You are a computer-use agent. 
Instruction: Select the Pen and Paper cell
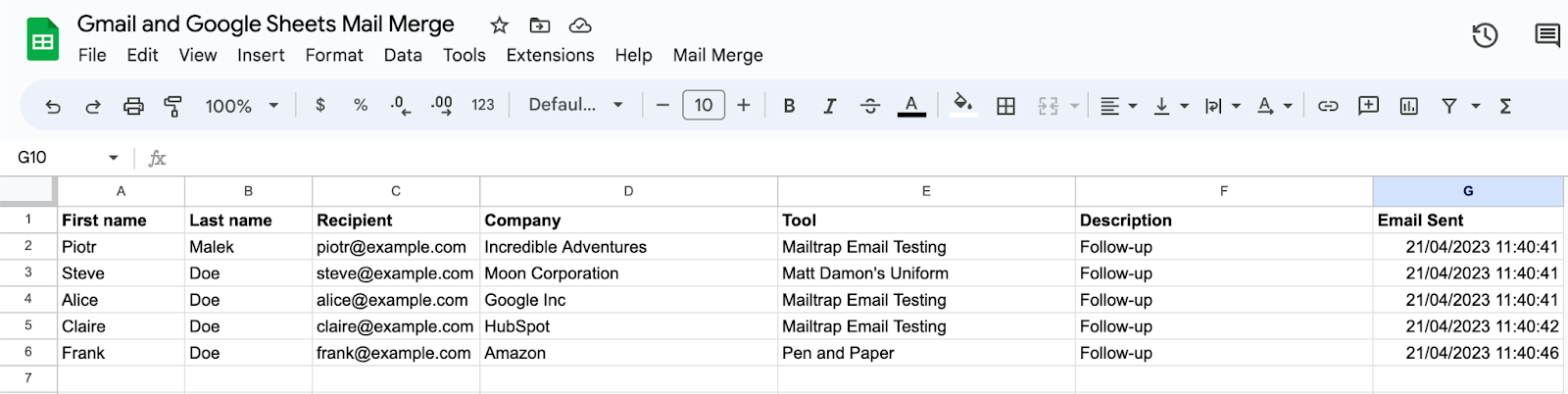(x=926, y=353)
